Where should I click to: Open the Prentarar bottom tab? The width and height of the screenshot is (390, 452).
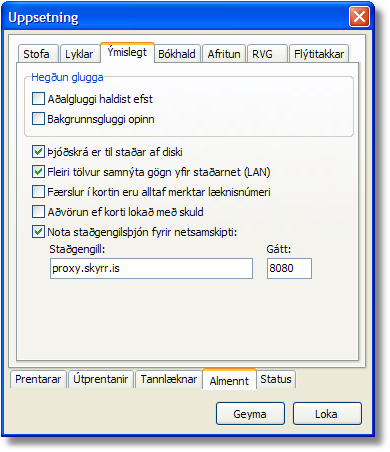click(38, 379)
